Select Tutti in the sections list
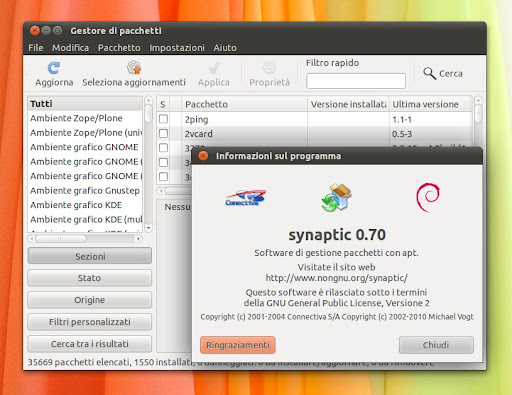512x395 pixels. (85, 104)
